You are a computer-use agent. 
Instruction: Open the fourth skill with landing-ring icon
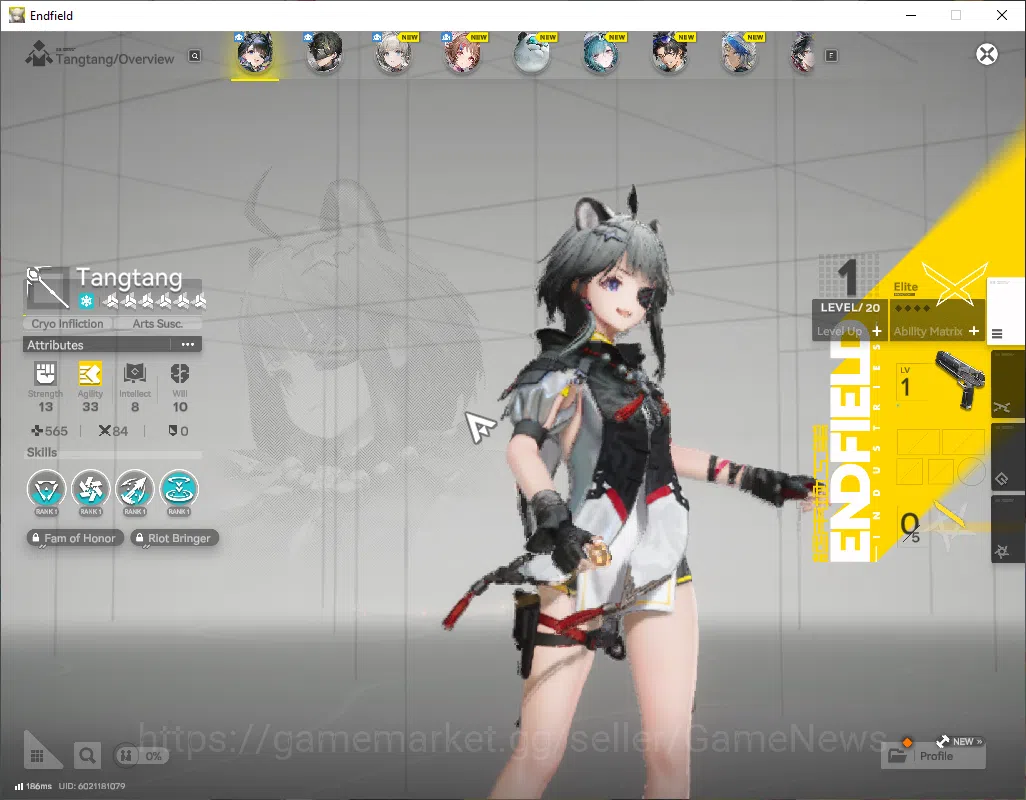pyautogui.click(x=179, y=489)
